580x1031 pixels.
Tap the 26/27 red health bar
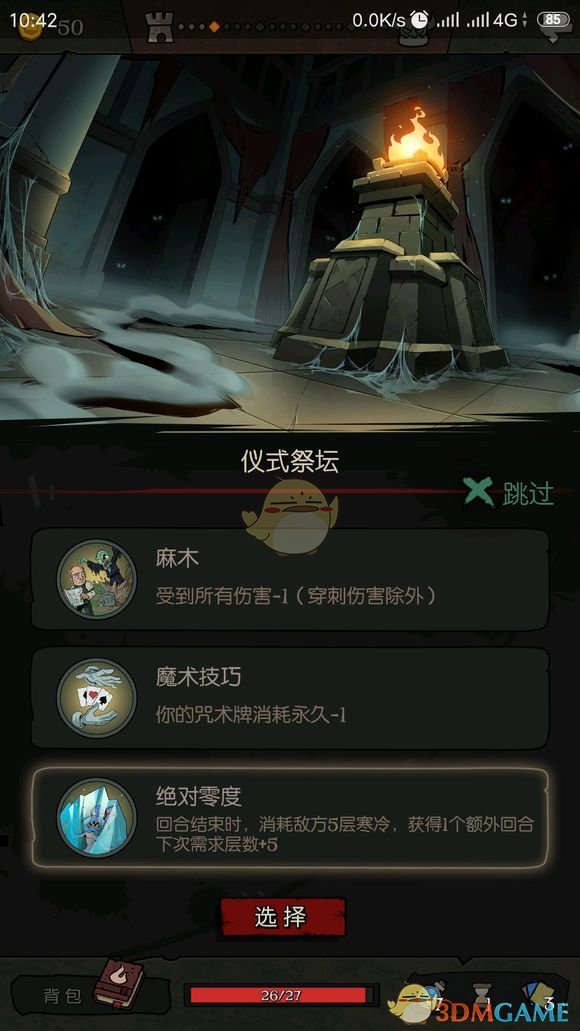(x=281, y=995)
